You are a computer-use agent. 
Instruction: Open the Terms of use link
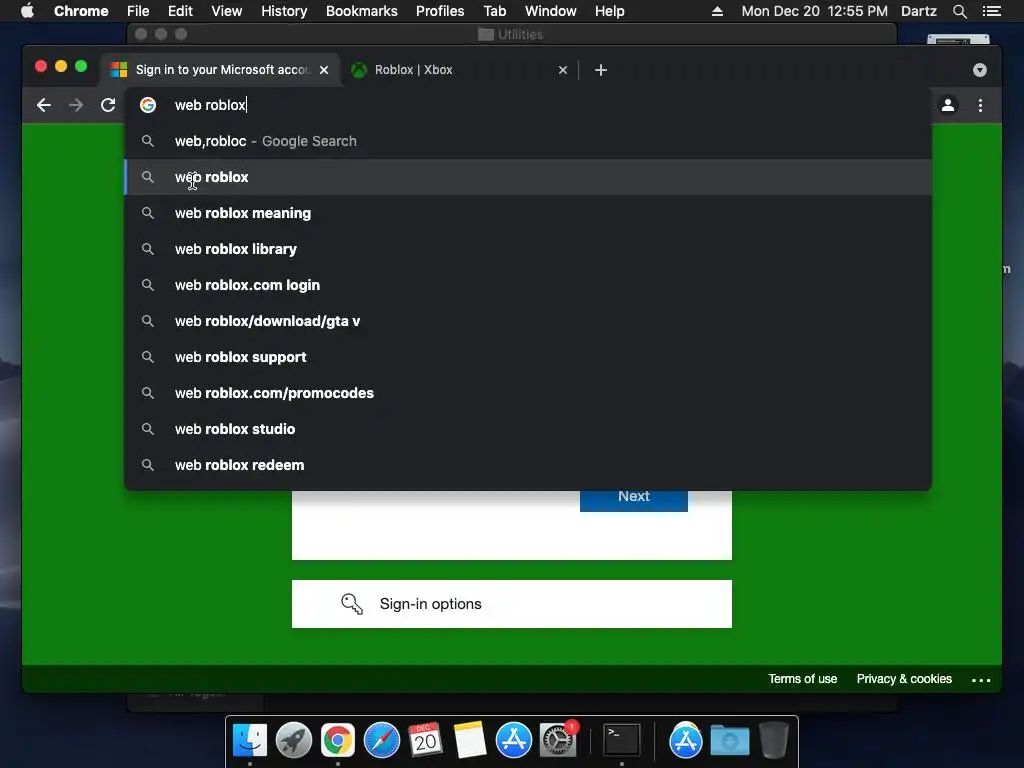point(802,679)
